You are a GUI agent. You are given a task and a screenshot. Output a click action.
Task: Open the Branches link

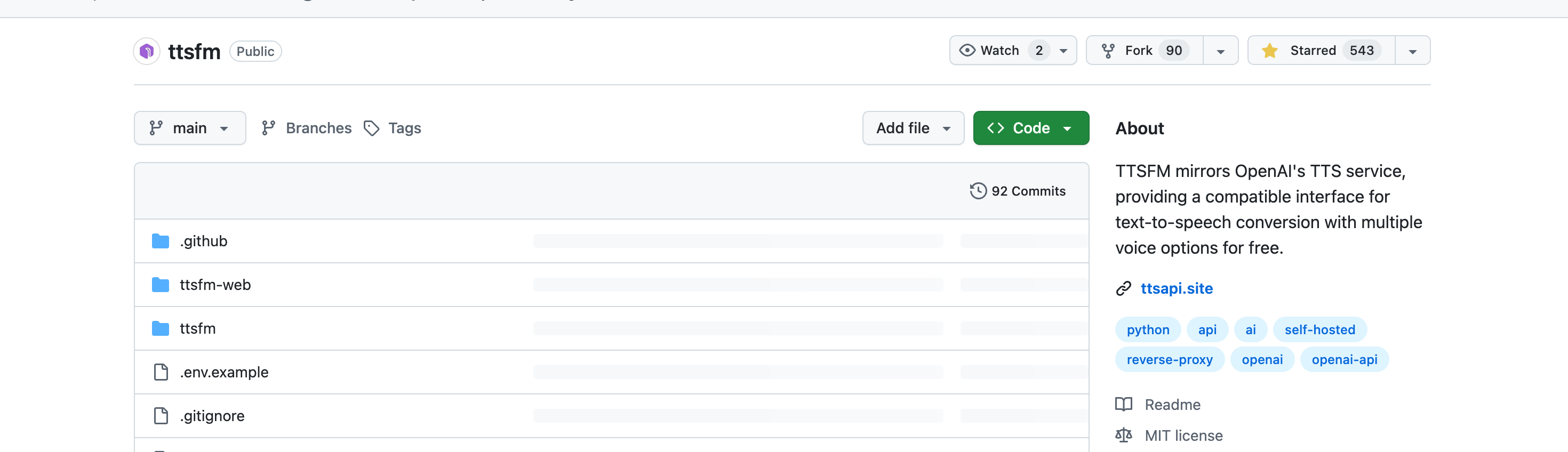coord(306,128)
